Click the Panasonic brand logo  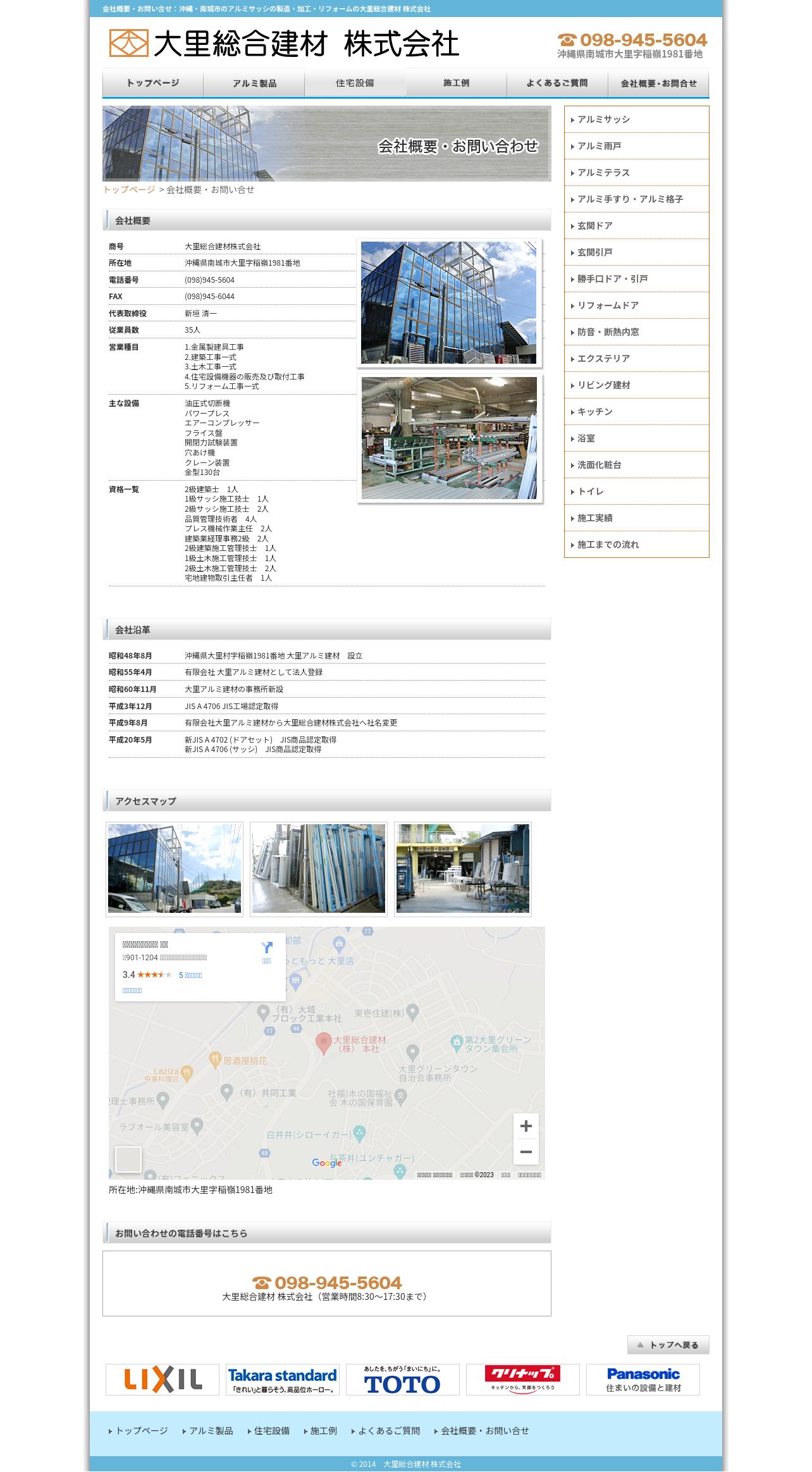point(643,1380)
